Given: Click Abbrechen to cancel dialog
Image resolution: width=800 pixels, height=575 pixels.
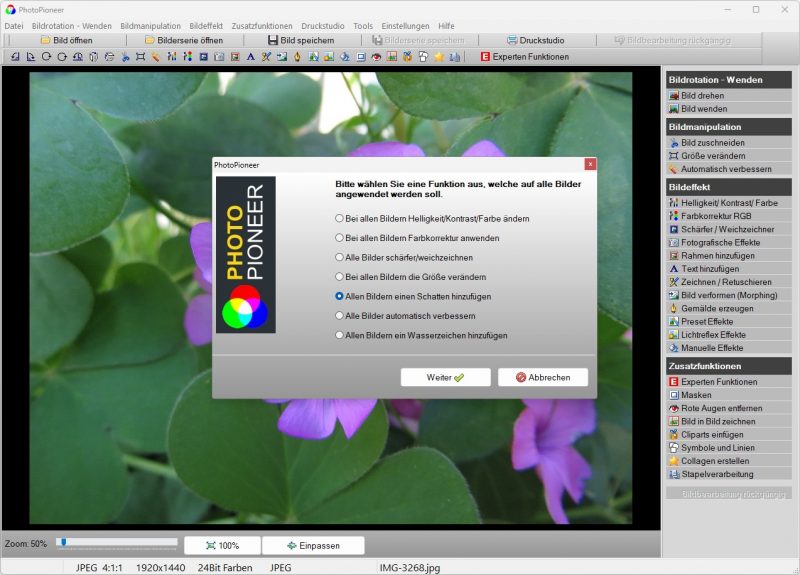Looking at the screenshot, I should [x=543, y=378].
